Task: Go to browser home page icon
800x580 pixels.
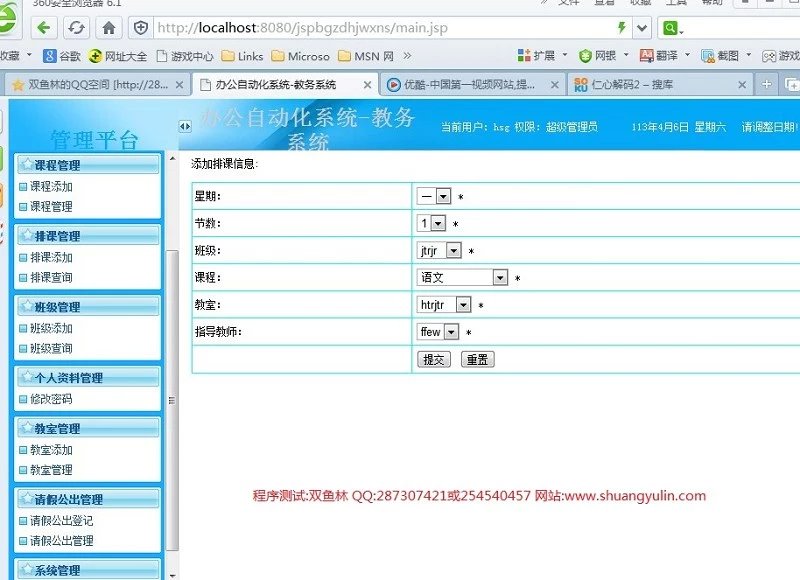Action: 108,27
